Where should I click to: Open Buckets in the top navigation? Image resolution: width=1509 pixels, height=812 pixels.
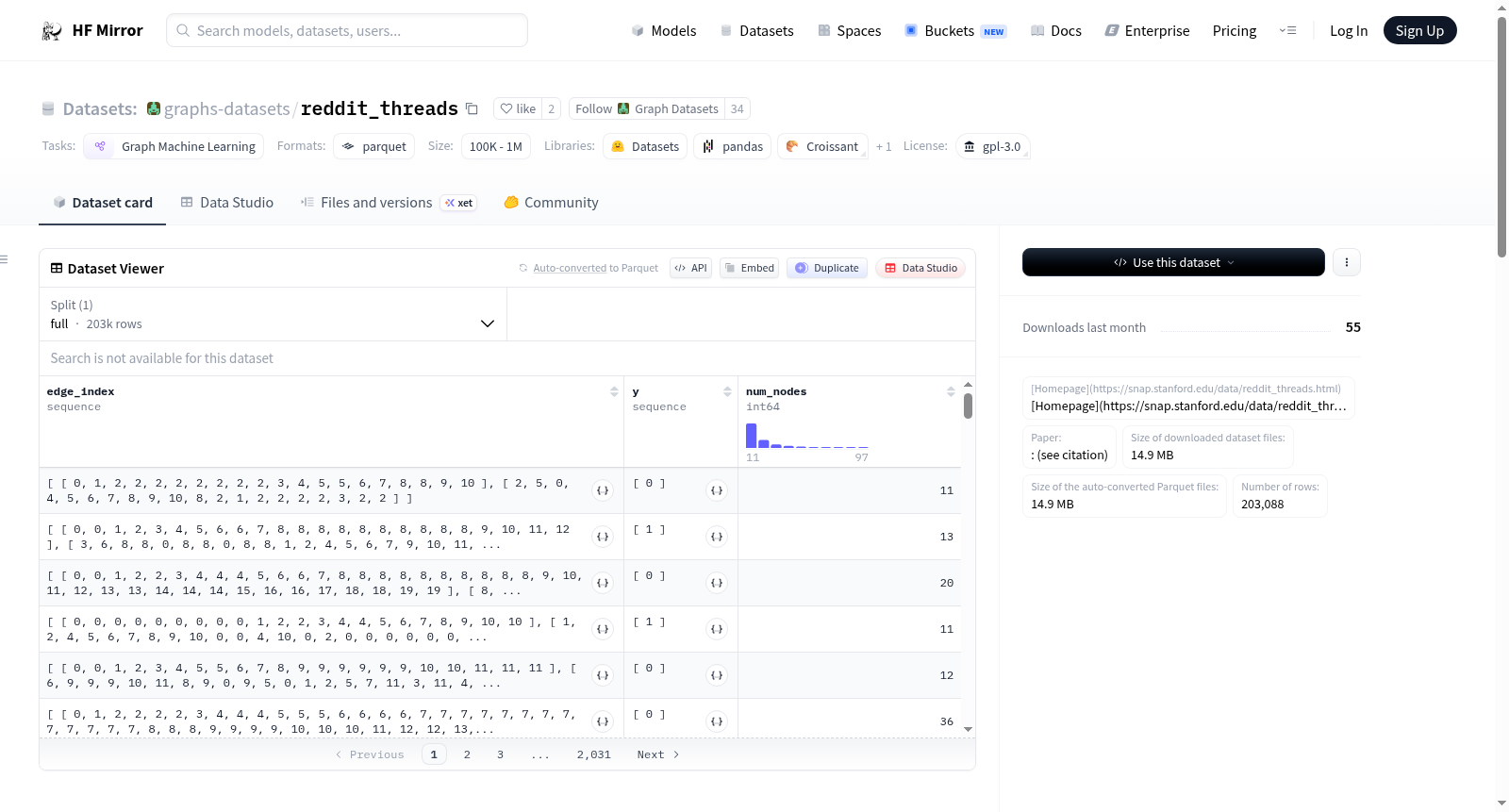(x=955, y=31)
